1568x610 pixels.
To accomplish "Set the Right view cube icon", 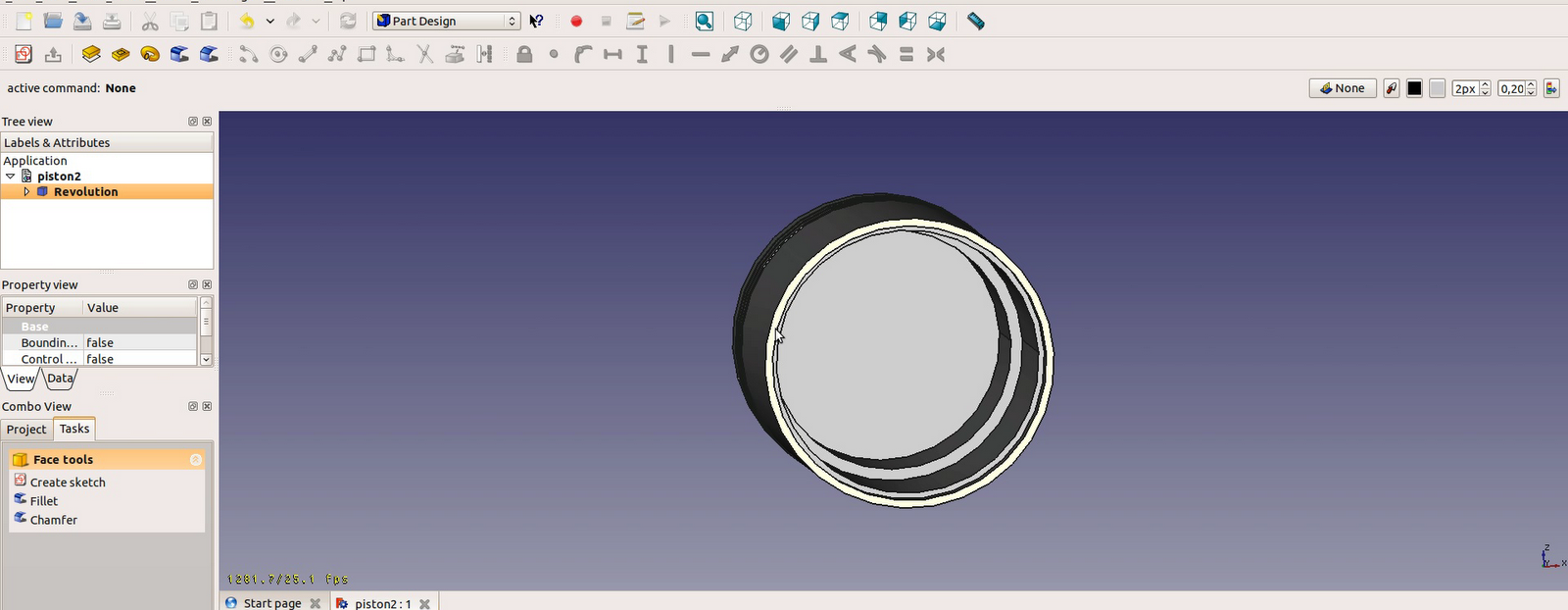I will click(x=840, y=21).
